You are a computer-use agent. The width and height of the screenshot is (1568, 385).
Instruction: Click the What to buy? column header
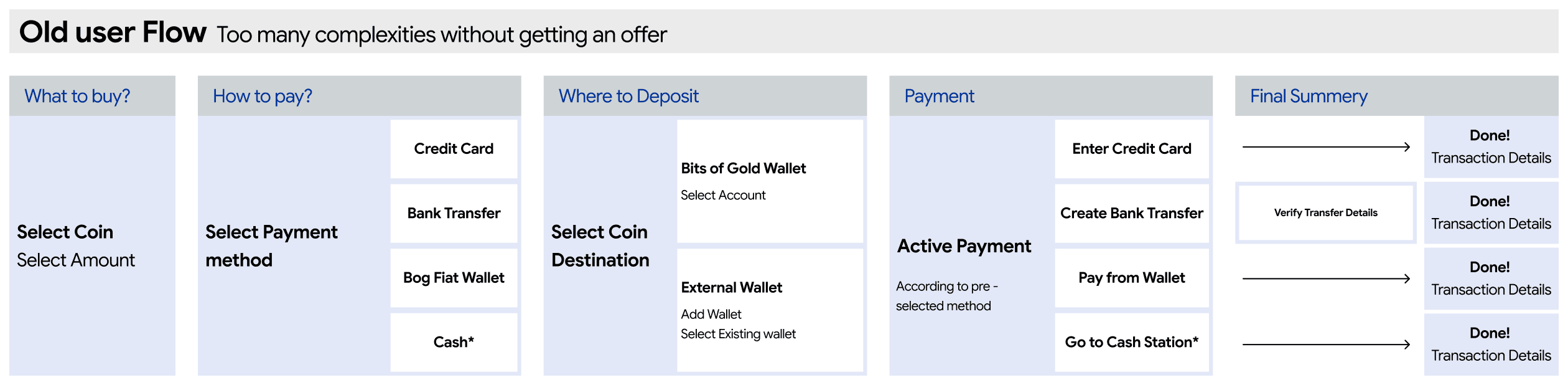(x=93, y=97)
